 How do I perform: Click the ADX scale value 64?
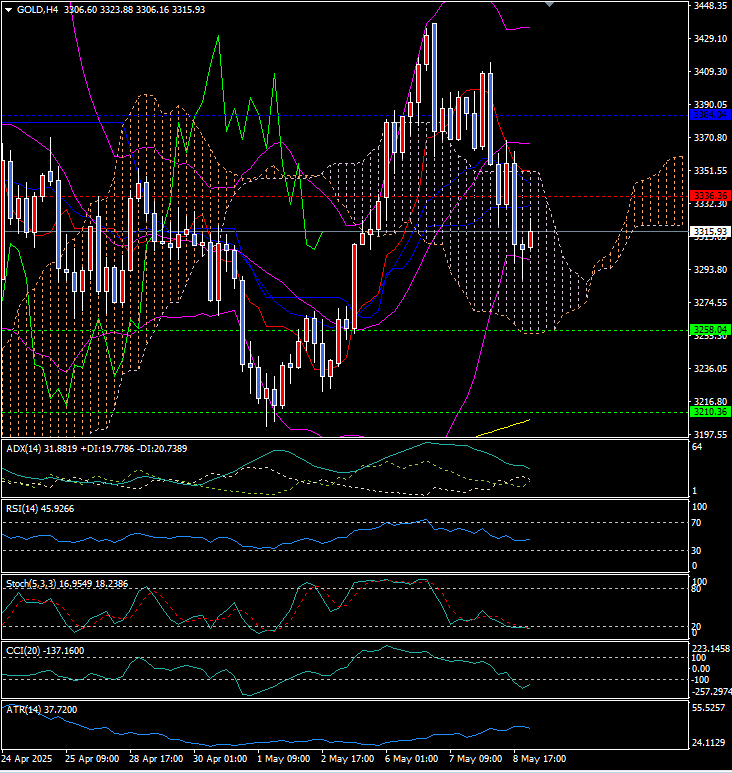pyautogui.click(x=697, y=447)
